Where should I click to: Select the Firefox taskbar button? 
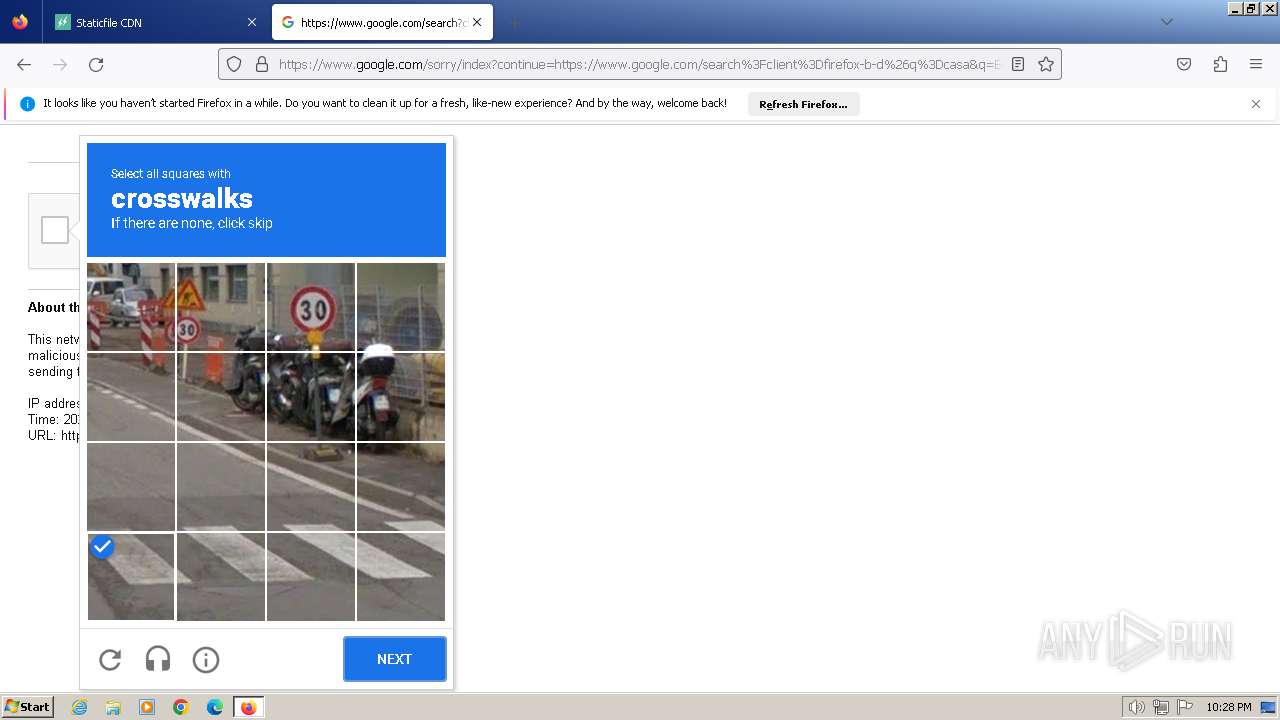[249, 707]
